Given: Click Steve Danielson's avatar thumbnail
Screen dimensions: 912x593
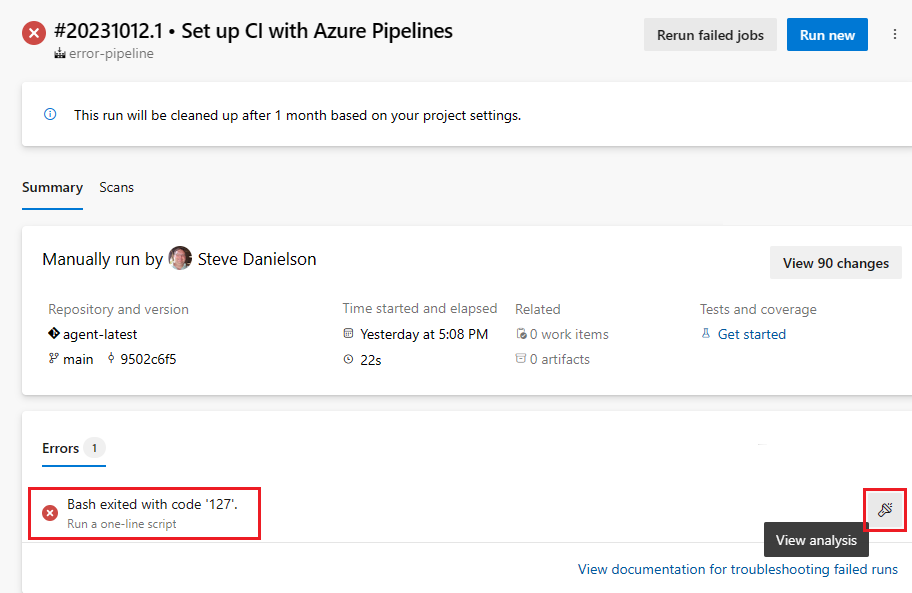Looking at the screenshot, I should [180, 259].
